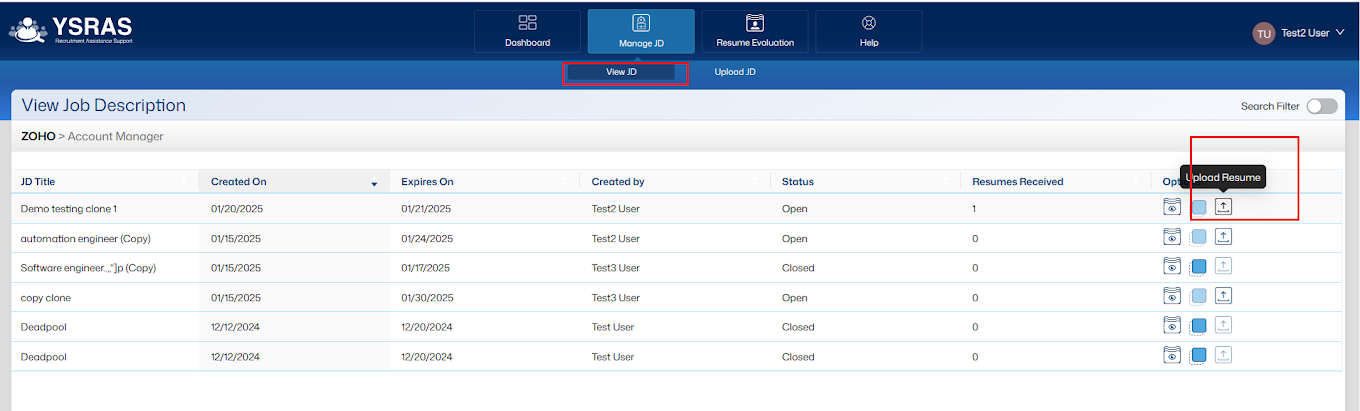Viewport: 1360px width, 411px height.
Task: Sort by Created On column arrow
Action: [x=374, y=183]
